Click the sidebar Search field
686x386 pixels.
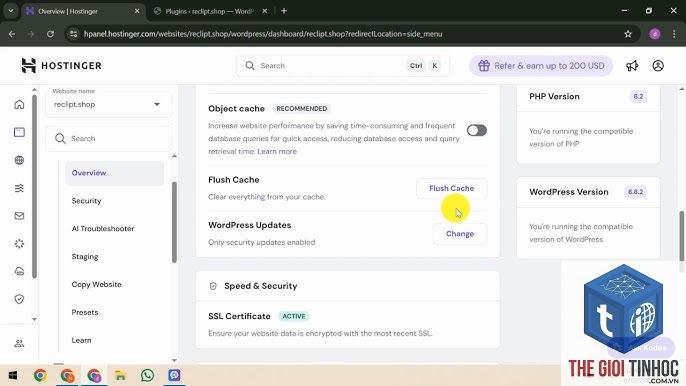click(108, 138)
